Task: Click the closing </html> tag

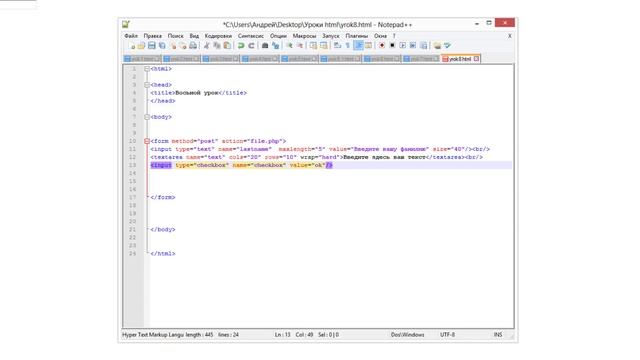Action: 162,253
